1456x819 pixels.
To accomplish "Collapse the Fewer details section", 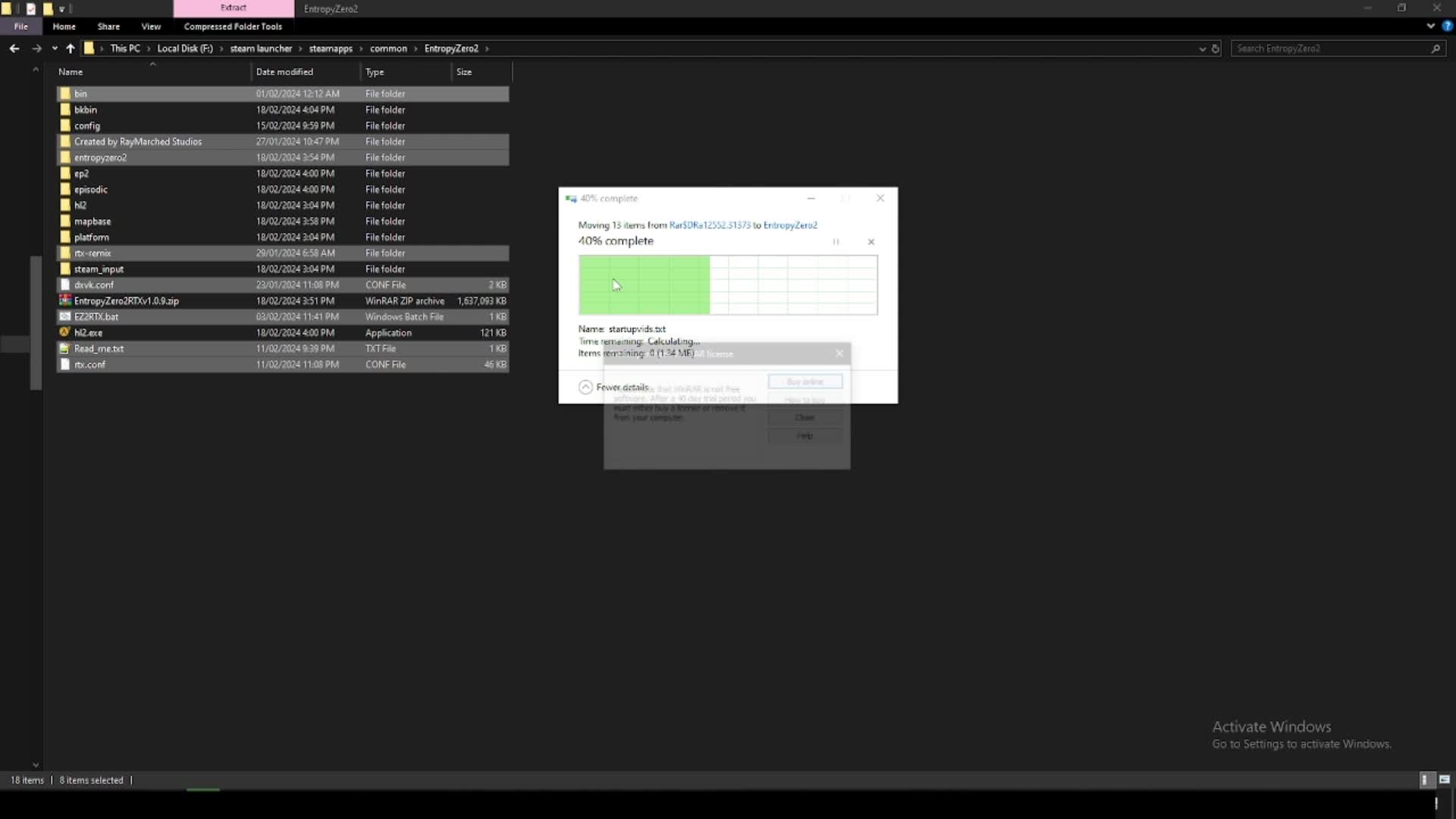I will click(x=585, y=387).
